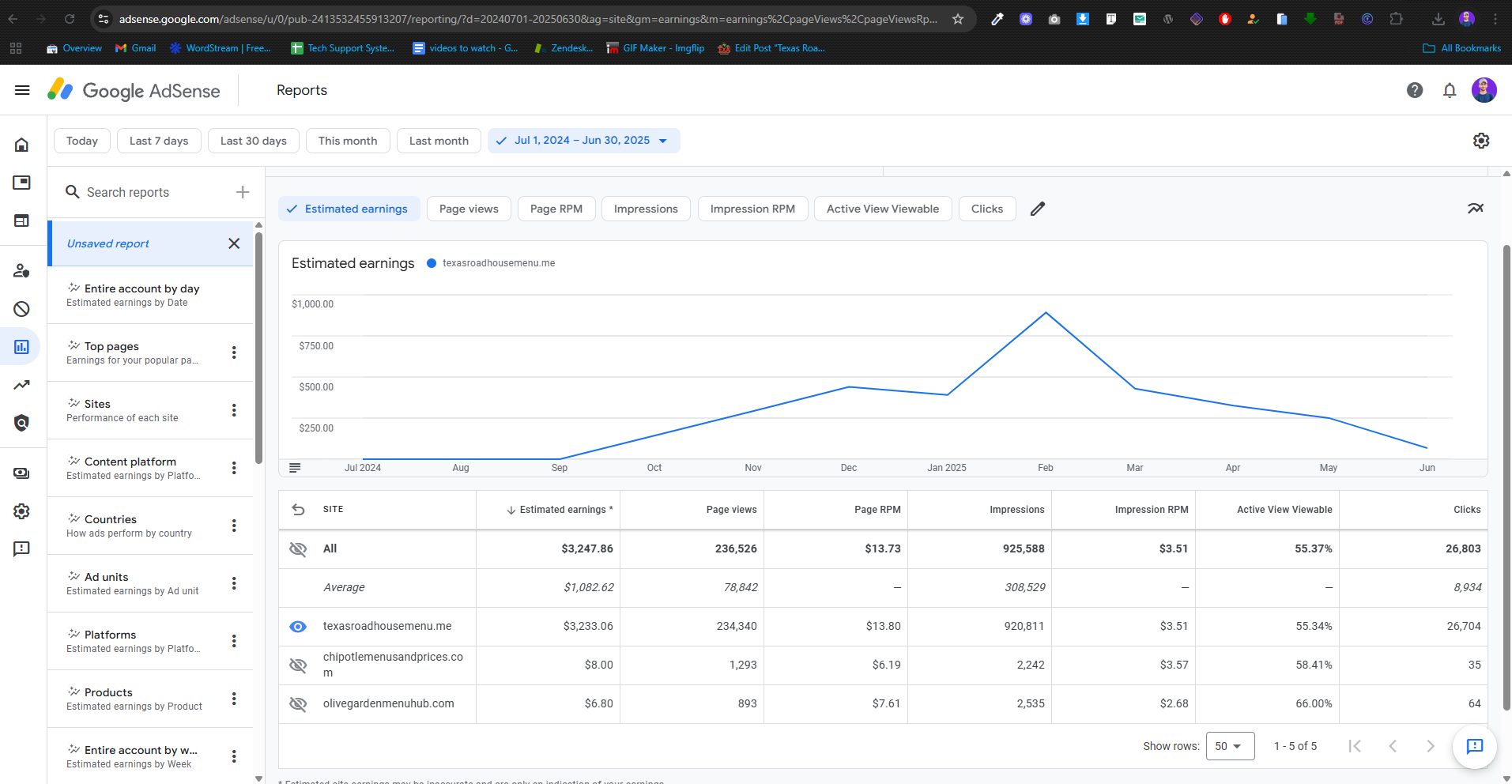Image resolution: width=1512 pixels, height=784 pixels.
Task: Open more options for Sites report
Action: [x=234, y=410]
